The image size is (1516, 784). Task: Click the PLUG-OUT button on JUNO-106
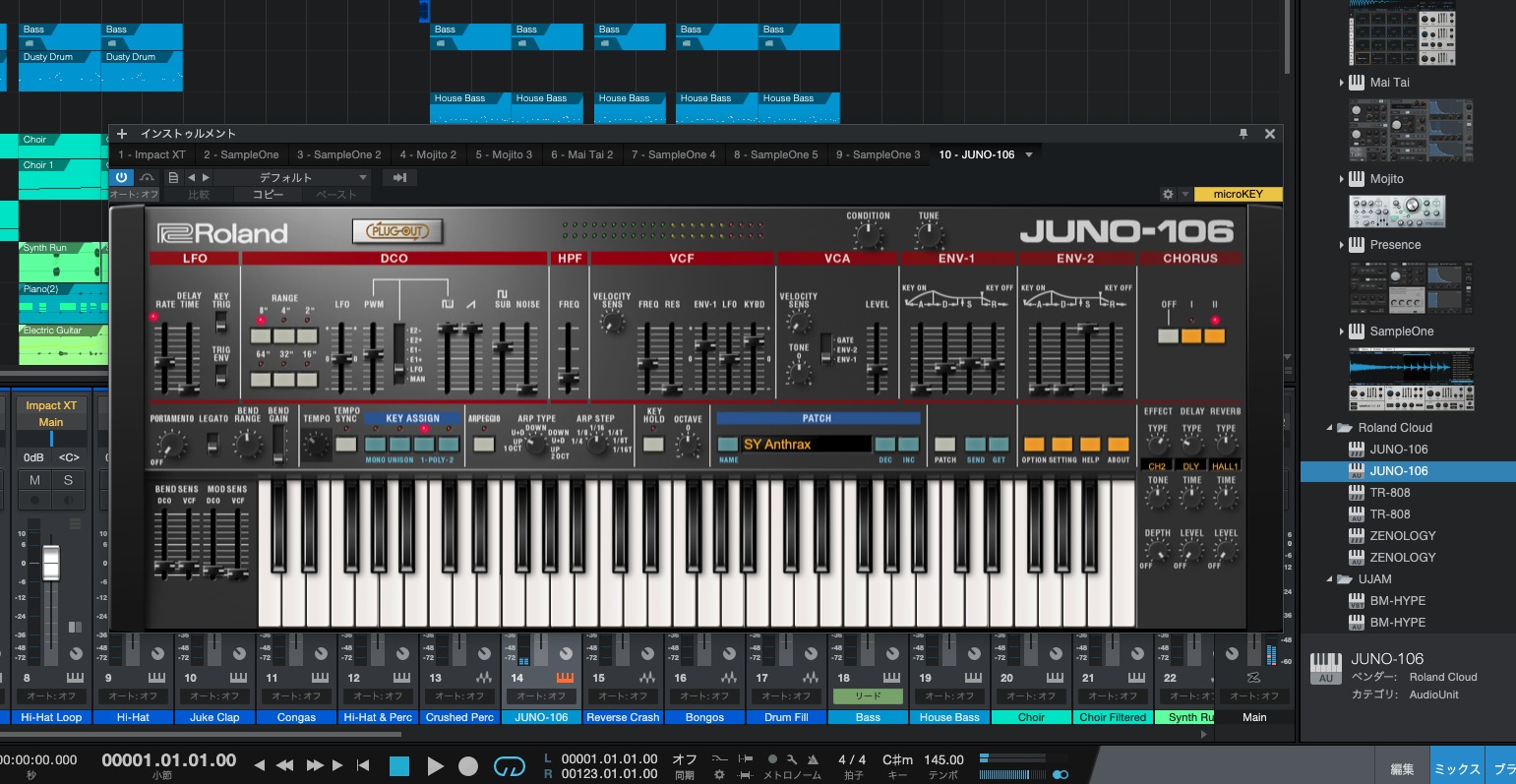tap(397, 231)
